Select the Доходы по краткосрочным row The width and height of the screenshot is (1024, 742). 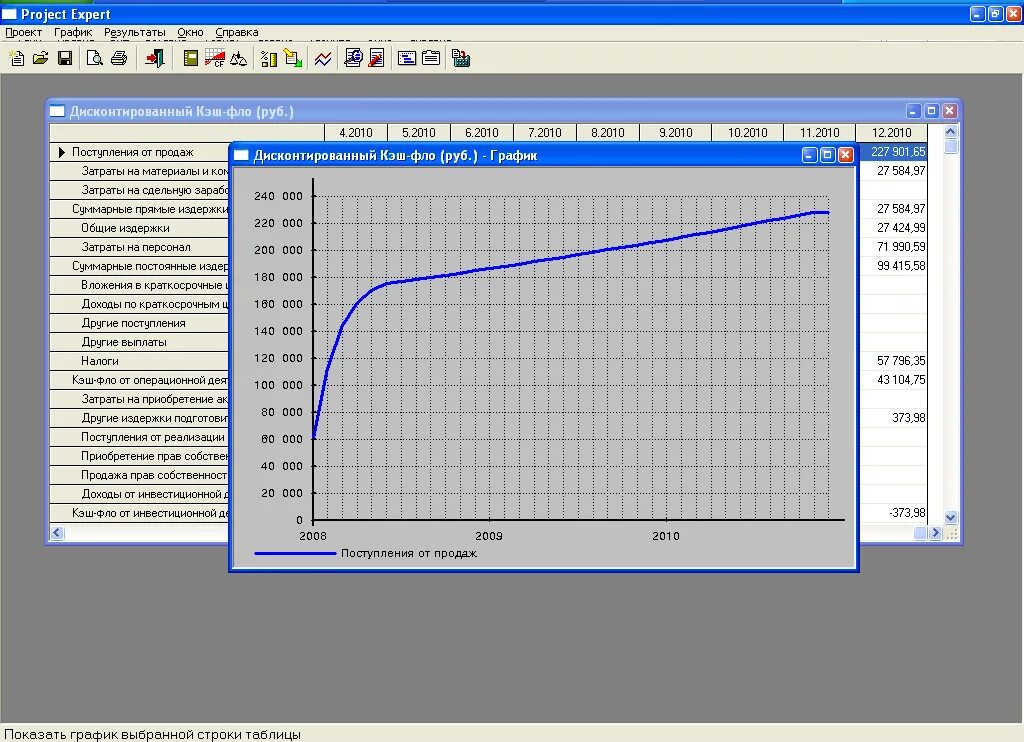(x=140, y=304)
